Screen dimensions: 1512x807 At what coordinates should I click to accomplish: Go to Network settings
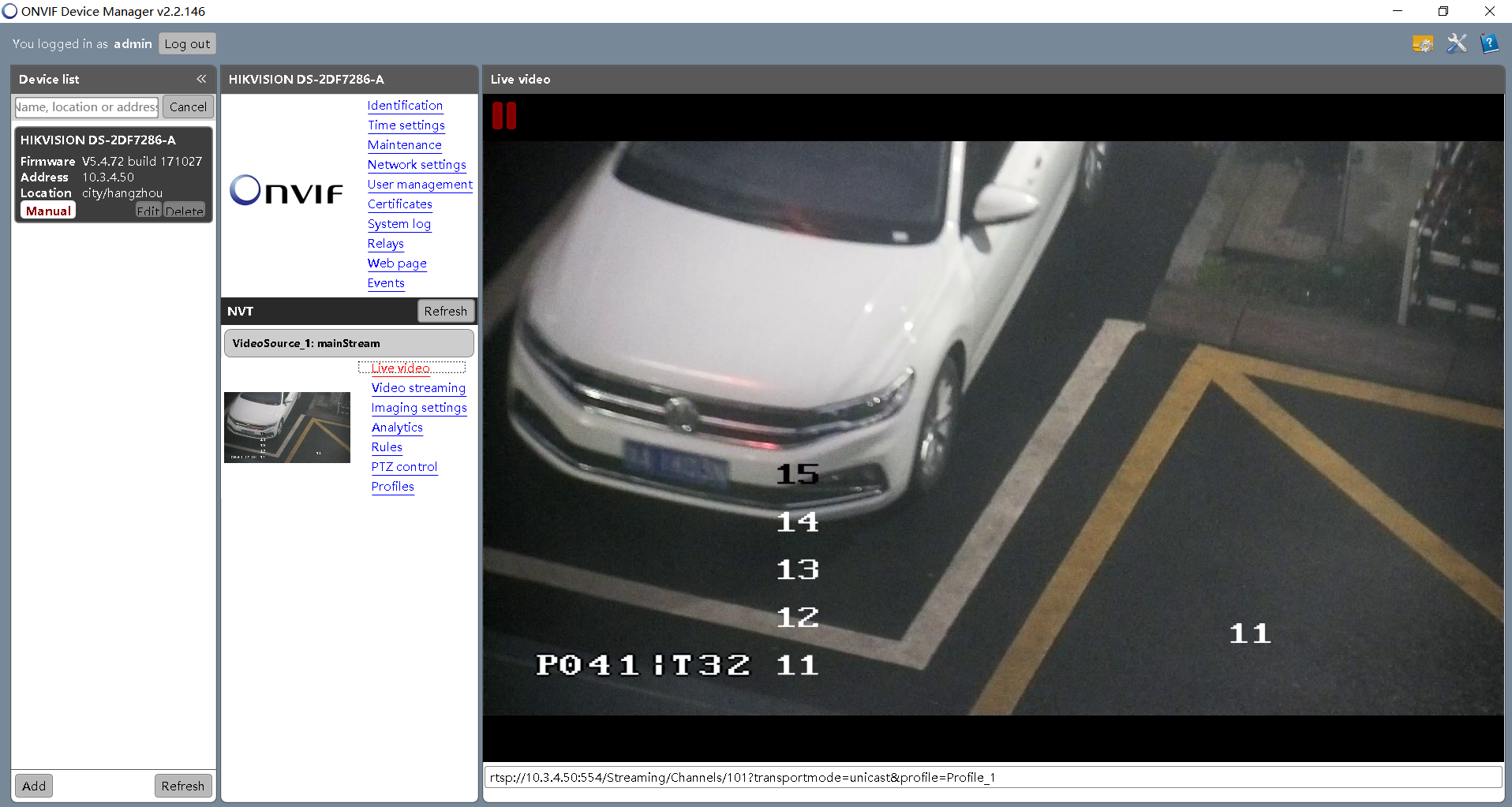pos(417,165)
